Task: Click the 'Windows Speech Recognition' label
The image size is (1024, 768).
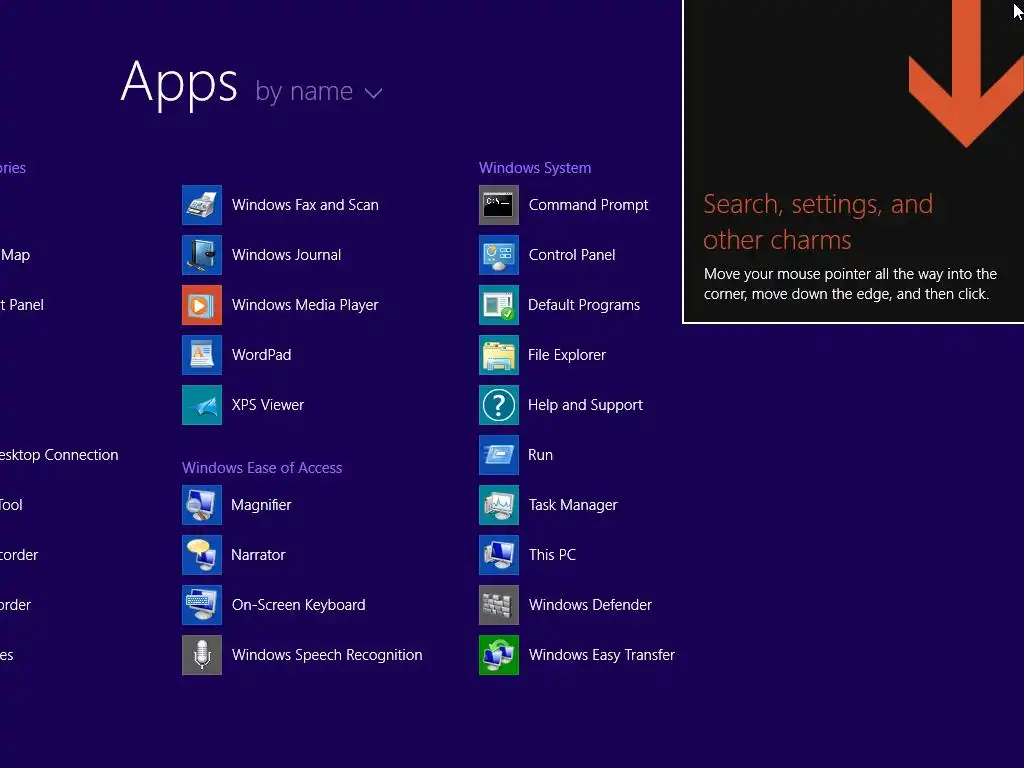Action: [327, 655]
